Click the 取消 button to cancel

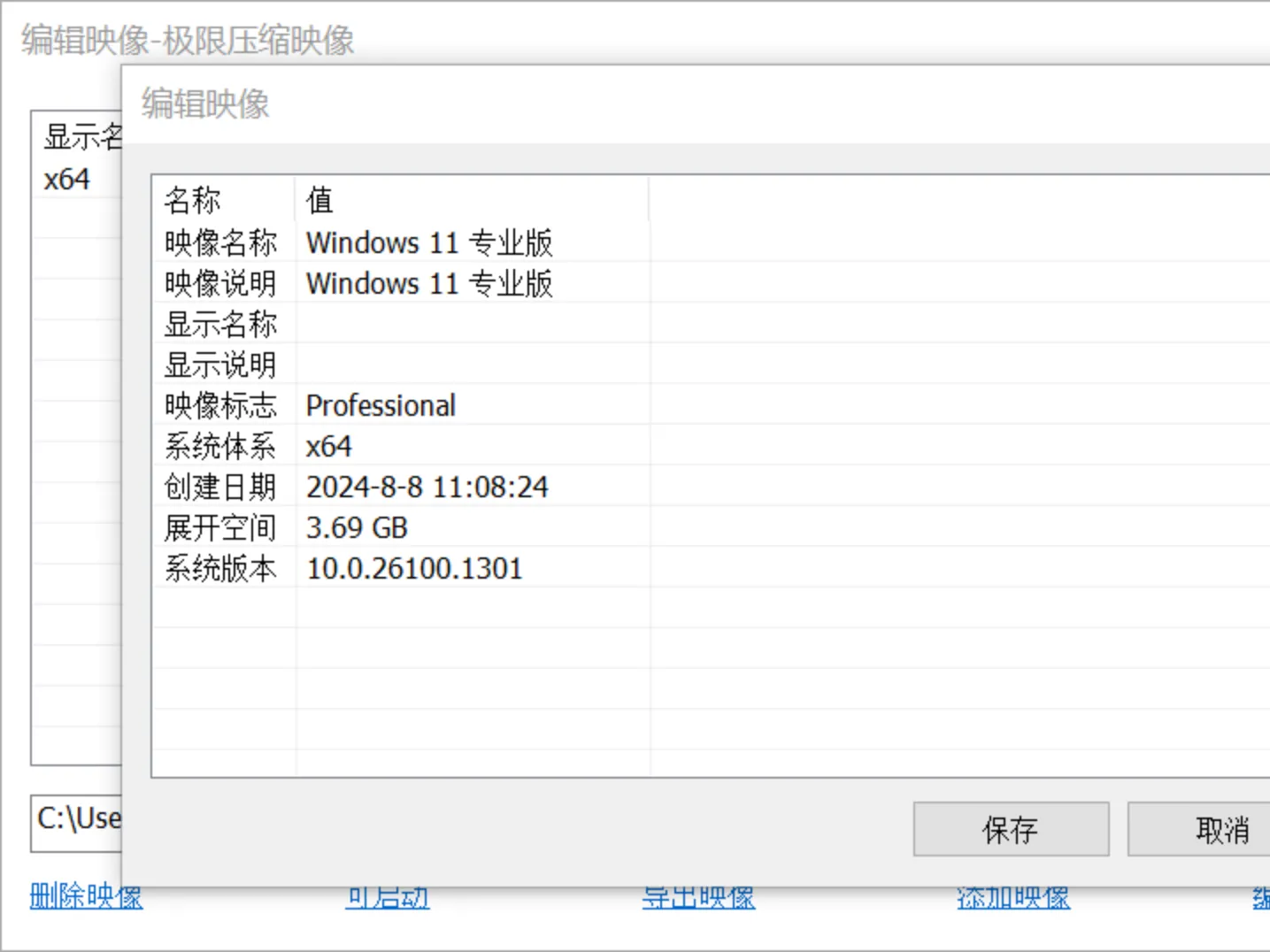pyautogui.click(x=1220, y=830)
